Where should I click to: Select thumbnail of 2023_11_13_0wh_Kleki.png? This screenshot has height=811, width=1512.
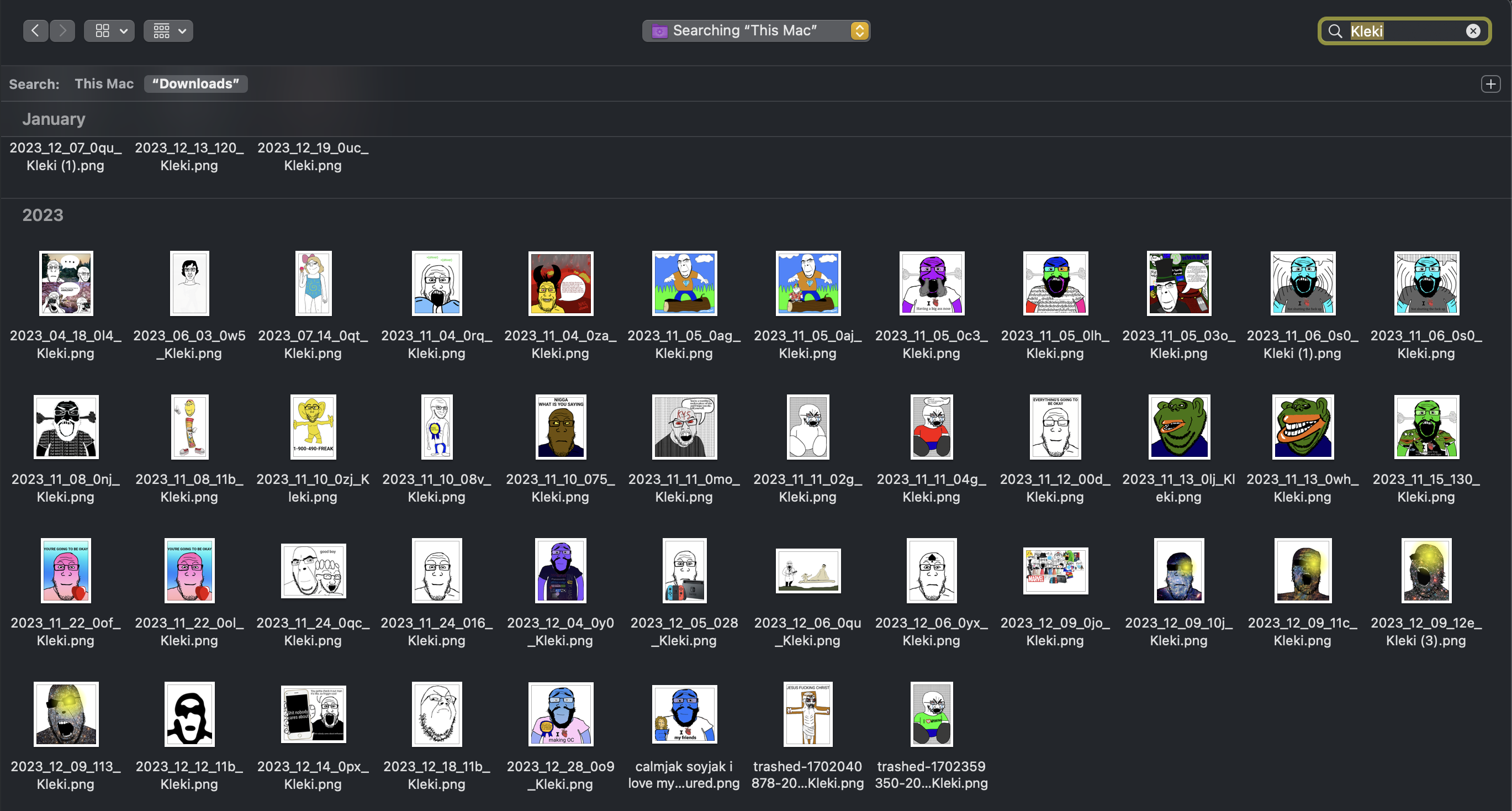pos(1303,427)
